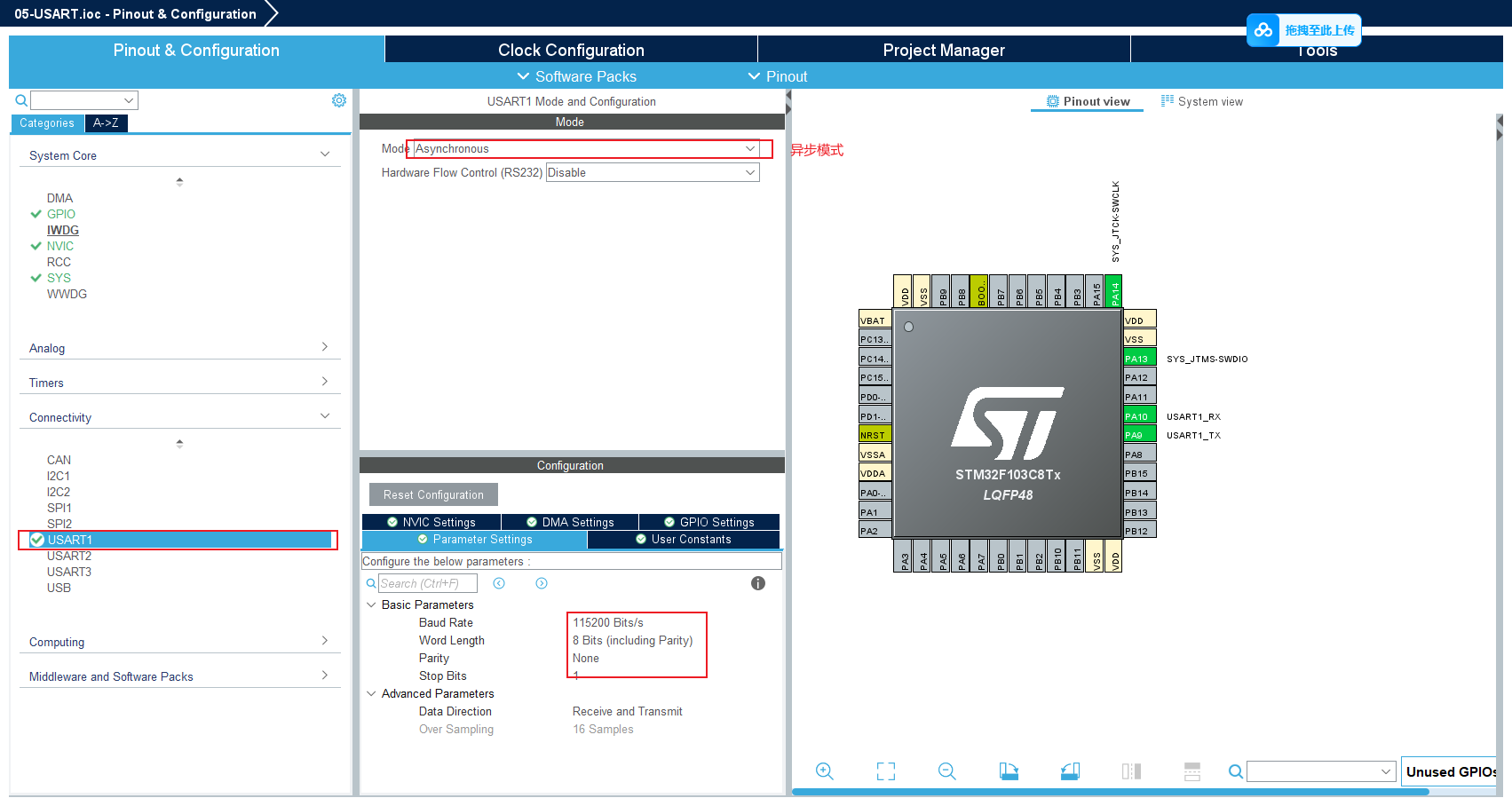Go to previous parameter search result
The height and width of the screenshot is (806, 1512).
click(499, 583)
